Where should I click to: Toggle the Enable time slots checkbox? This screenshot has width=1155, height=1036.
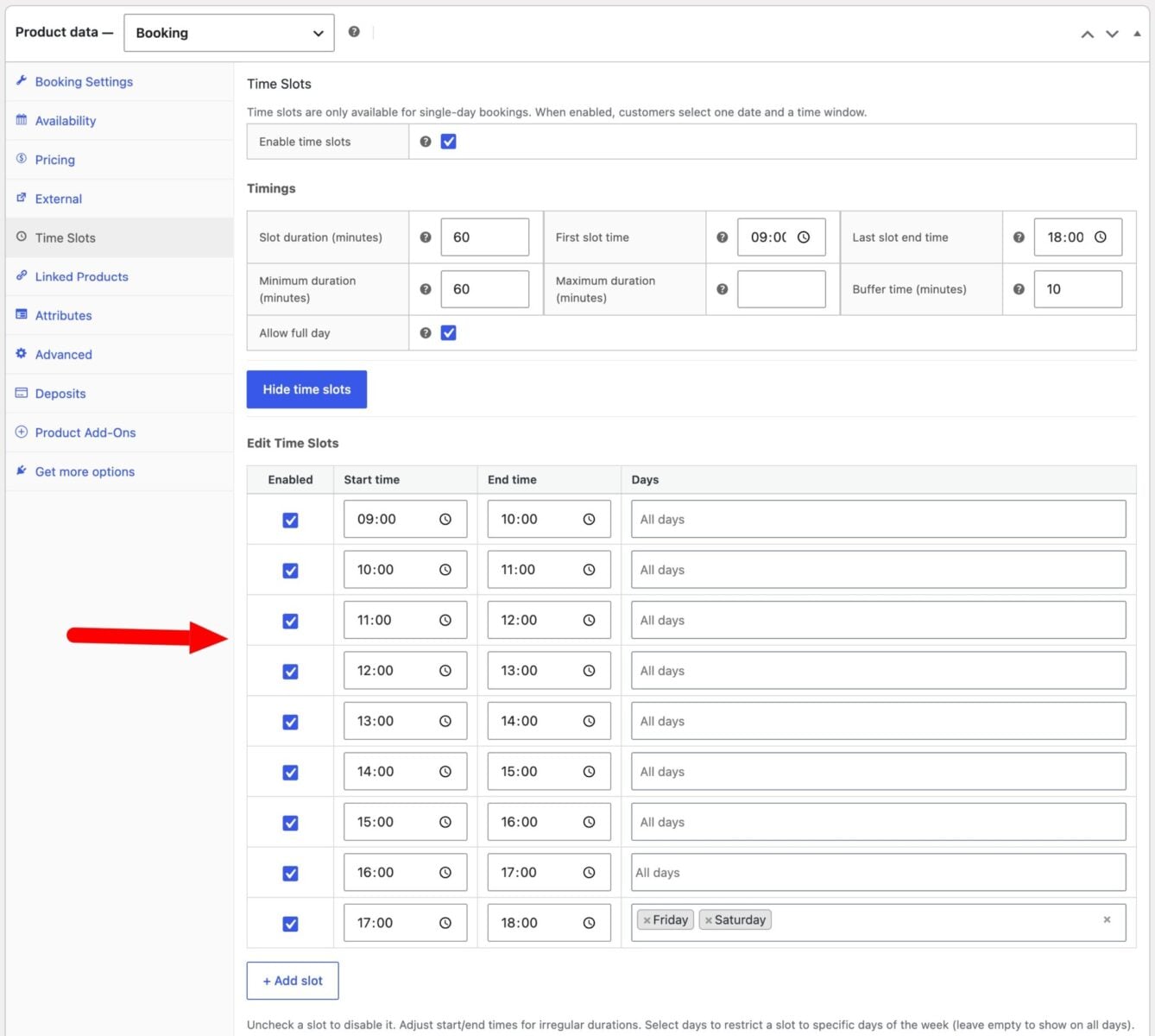click(449, 142)
